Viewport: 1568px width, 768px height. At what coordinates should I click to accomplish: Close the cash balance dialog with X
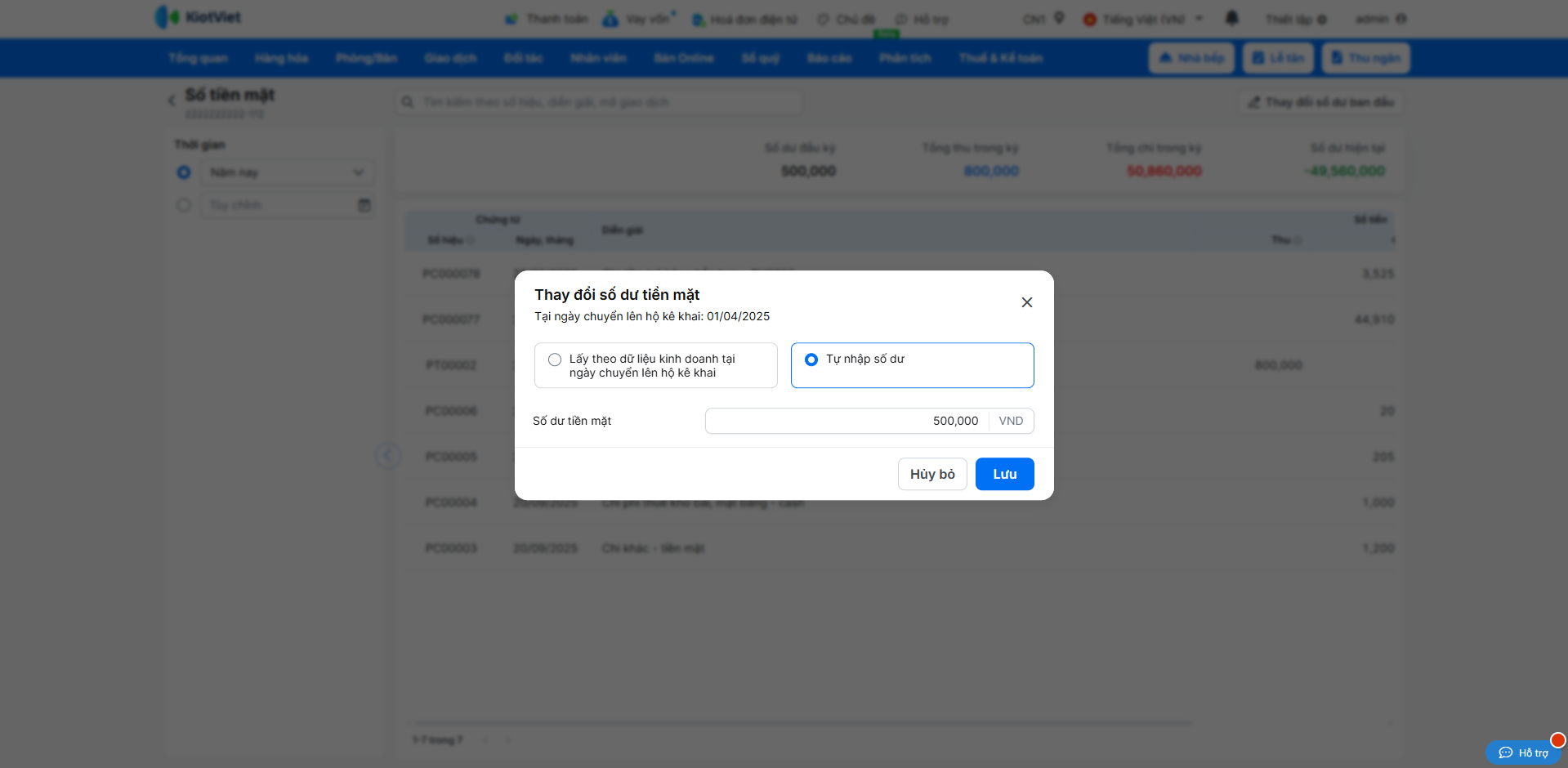click(x=1027, y=302)
